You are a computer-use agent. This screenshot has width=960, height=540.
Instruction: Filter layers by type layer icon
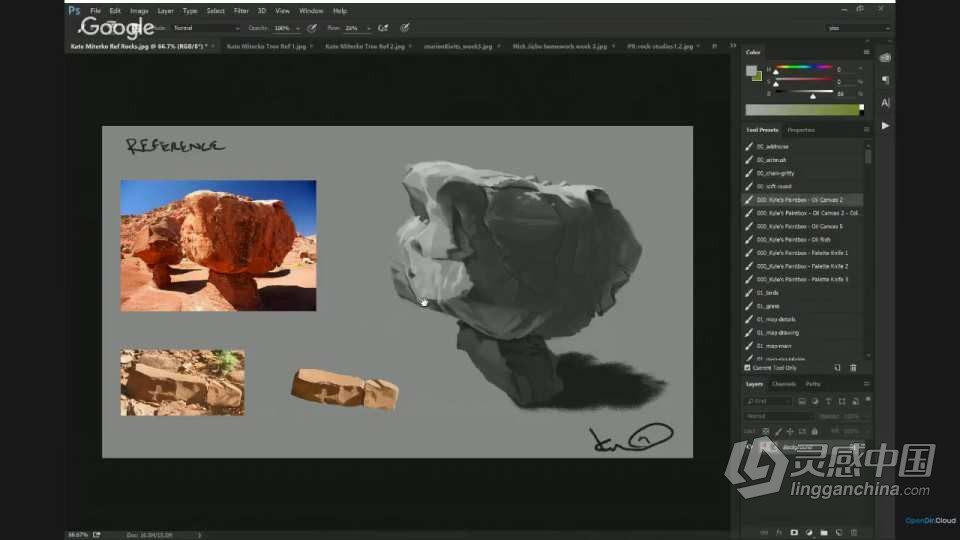pos(828,402)
